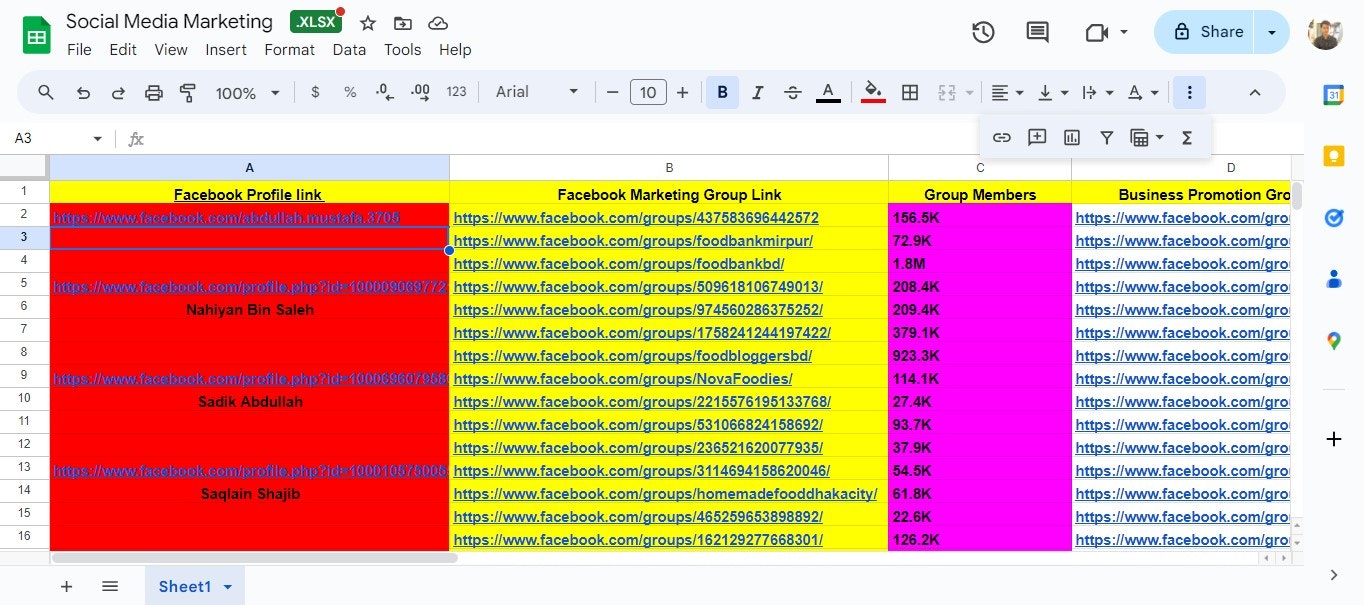Open text wrapping dropdown
This screenshot has height=605, width=1364.
pyautogui.click(x=1098, y=92)
